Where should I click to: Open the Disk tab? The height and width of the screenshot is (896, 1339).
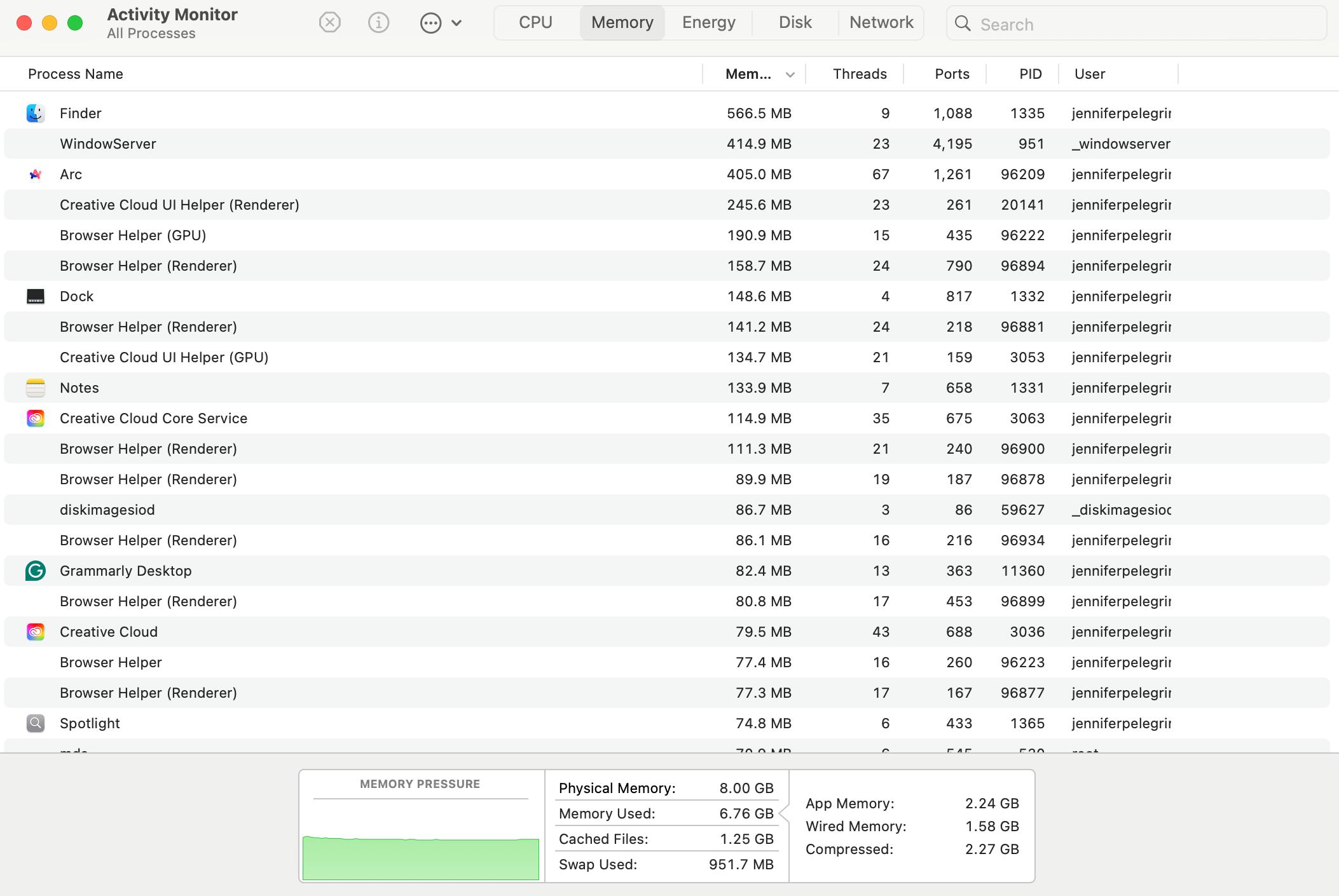pos(795,22)
